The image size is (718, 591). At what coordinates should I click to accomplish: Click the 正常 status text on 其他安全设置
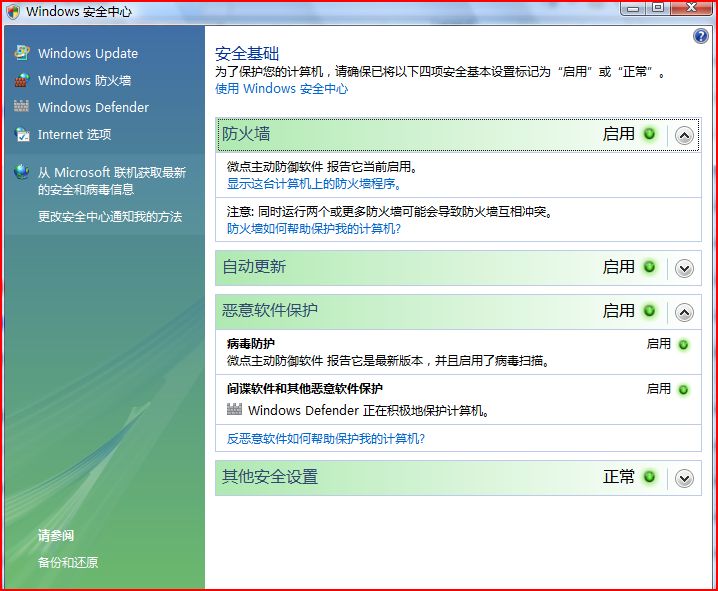coord(619,477)
